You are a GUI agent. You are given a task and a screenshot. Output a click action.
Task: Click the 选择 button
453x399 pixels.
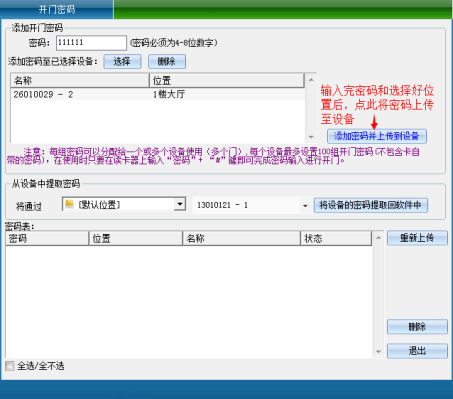[x=122, y=62]
